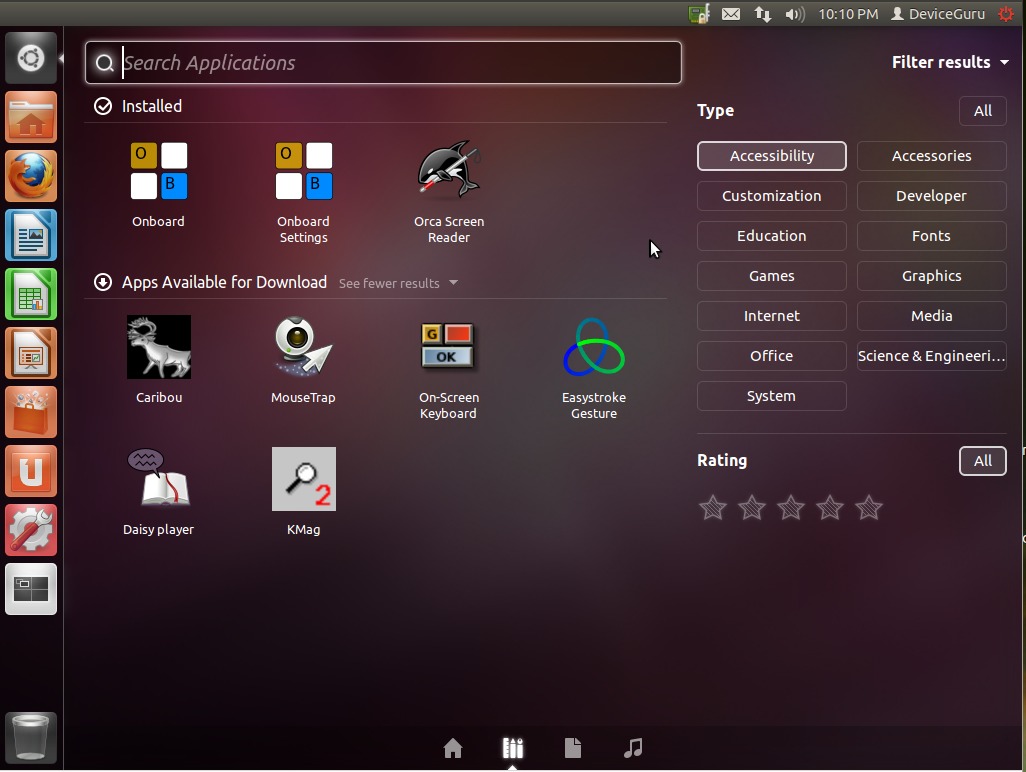
Task: Open the Trash in launcher
Action: [31, 737]
